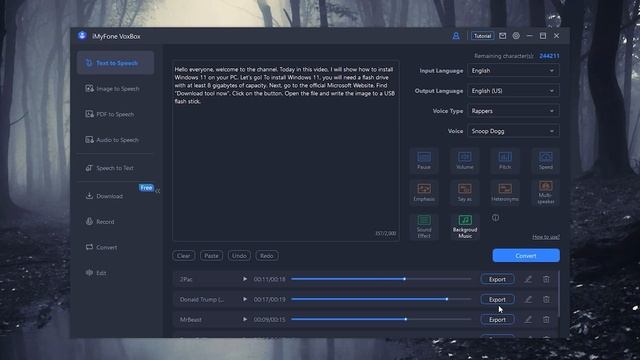Seek in the 2Pac progress slider

(x=381, y=279)
